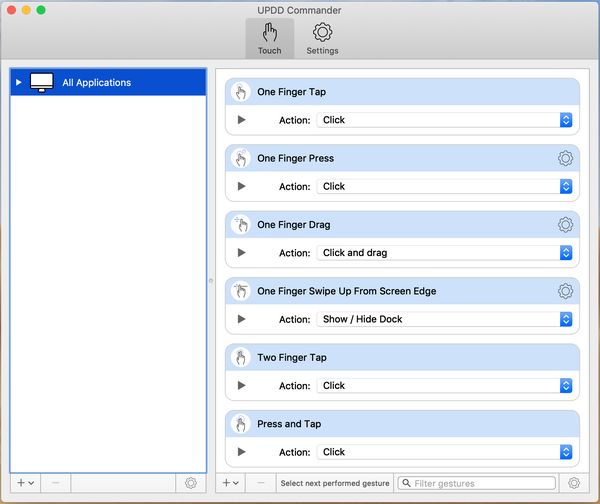Open One Finger Drag gear settings
This screenshot has width=600, height=504.
click(x=565, y=225)
